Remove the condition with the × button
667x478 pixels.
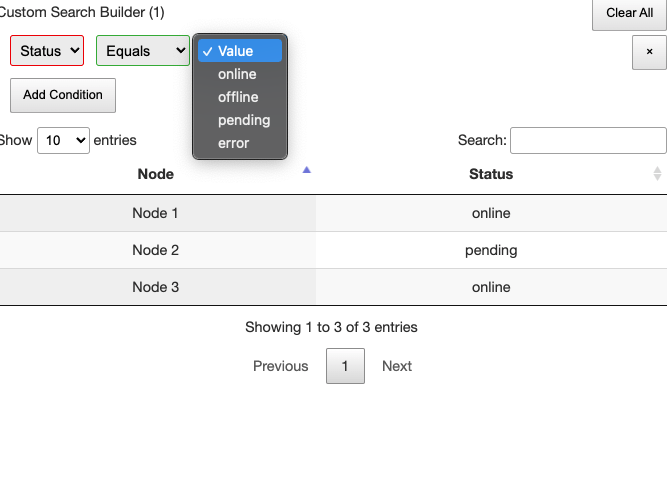coord(649,52)
